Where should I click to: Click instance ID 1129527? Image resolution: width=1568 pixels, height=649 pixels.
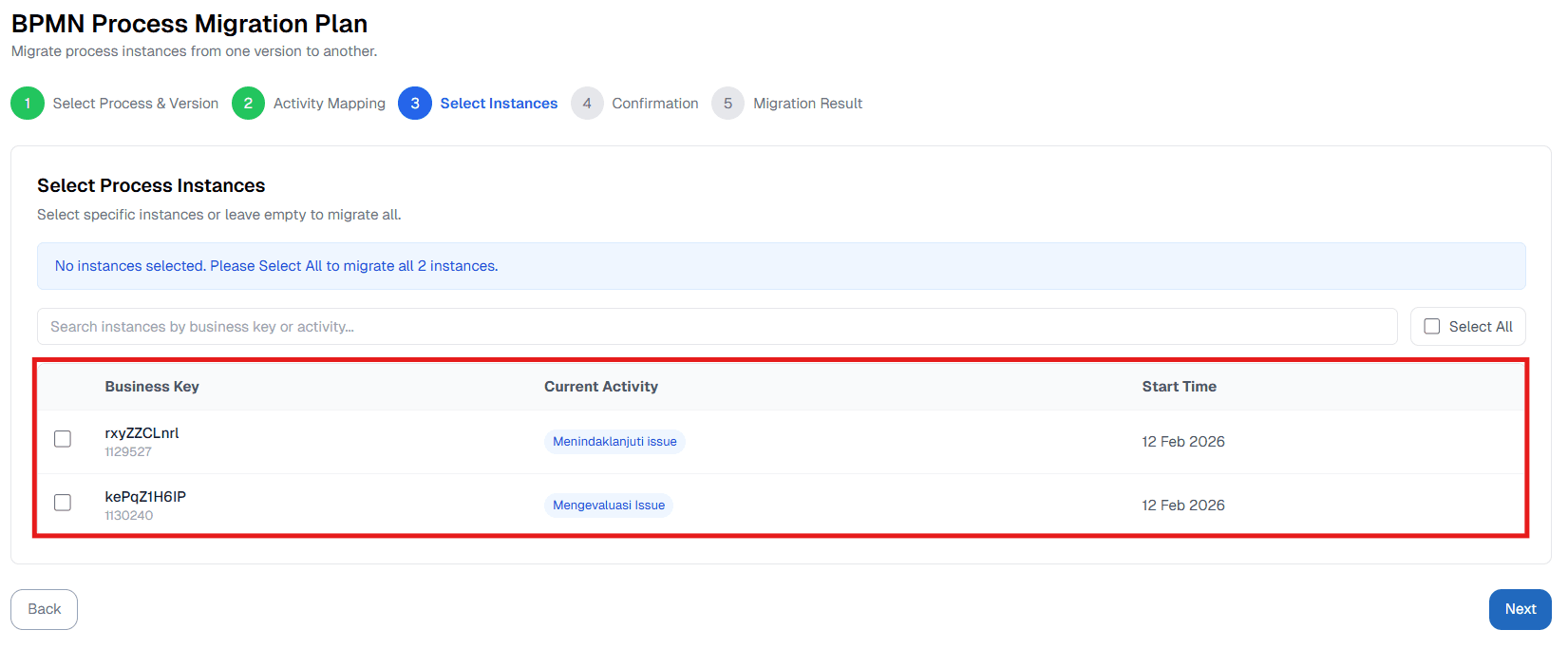(128, 452)
